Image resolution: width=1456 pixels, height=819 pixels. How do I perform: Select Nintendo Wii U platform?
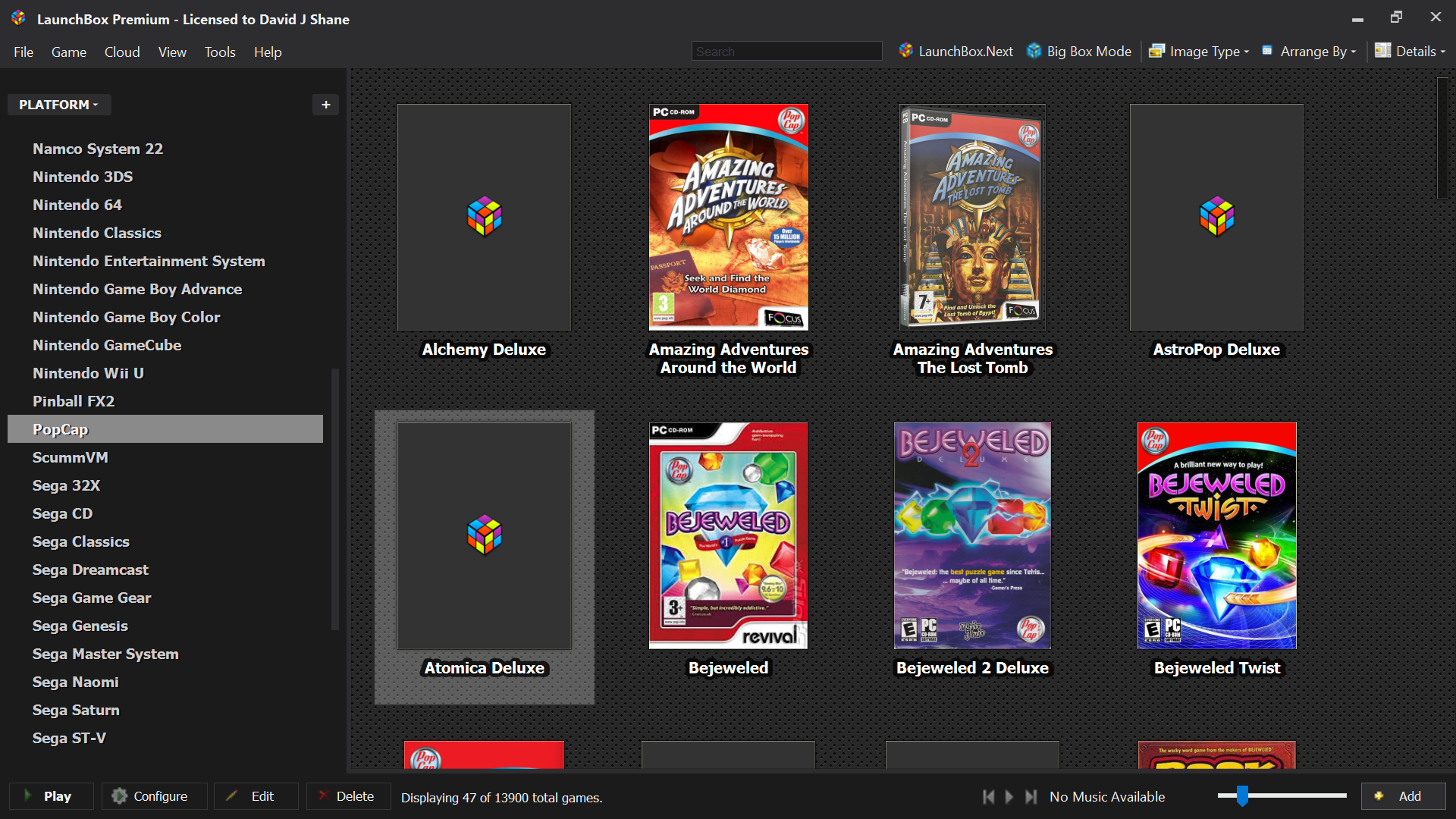click(88, 373)
